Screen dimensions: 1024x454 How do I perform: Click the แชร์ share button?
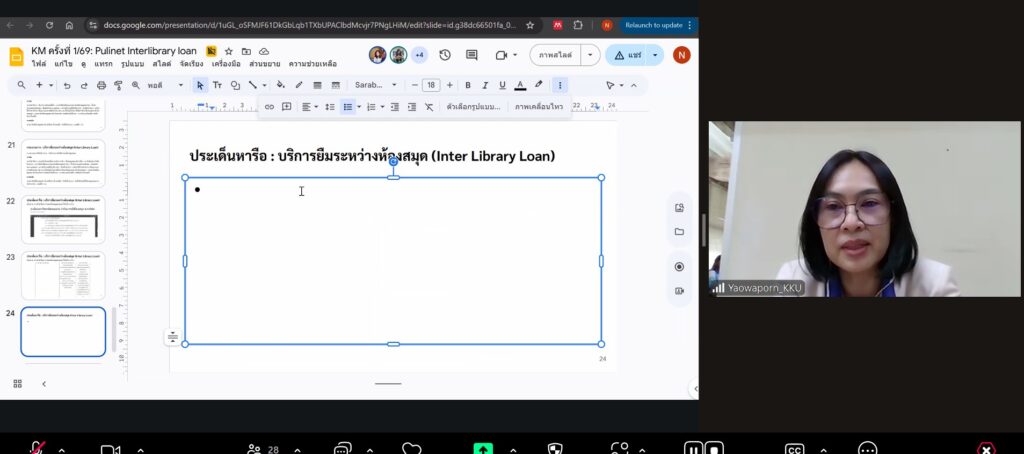pyautogui.click(x=627, y=55)
